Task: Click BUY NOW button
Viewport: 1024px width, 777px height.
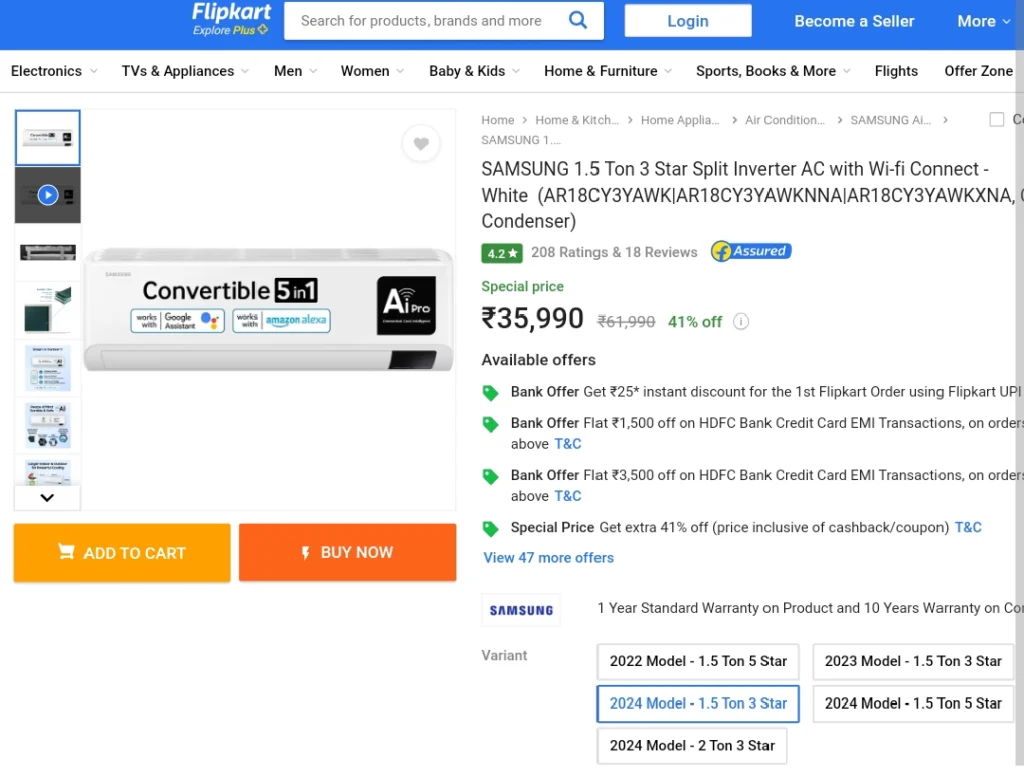Action: click(347, 552)
